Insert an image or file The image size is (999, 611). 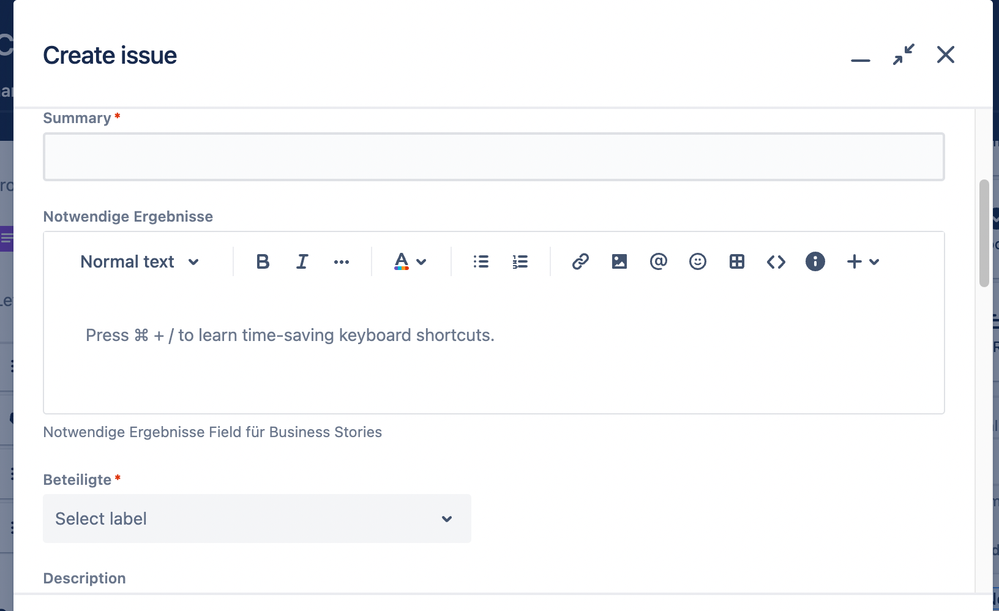pyautogui.click(x=619, y=261)
